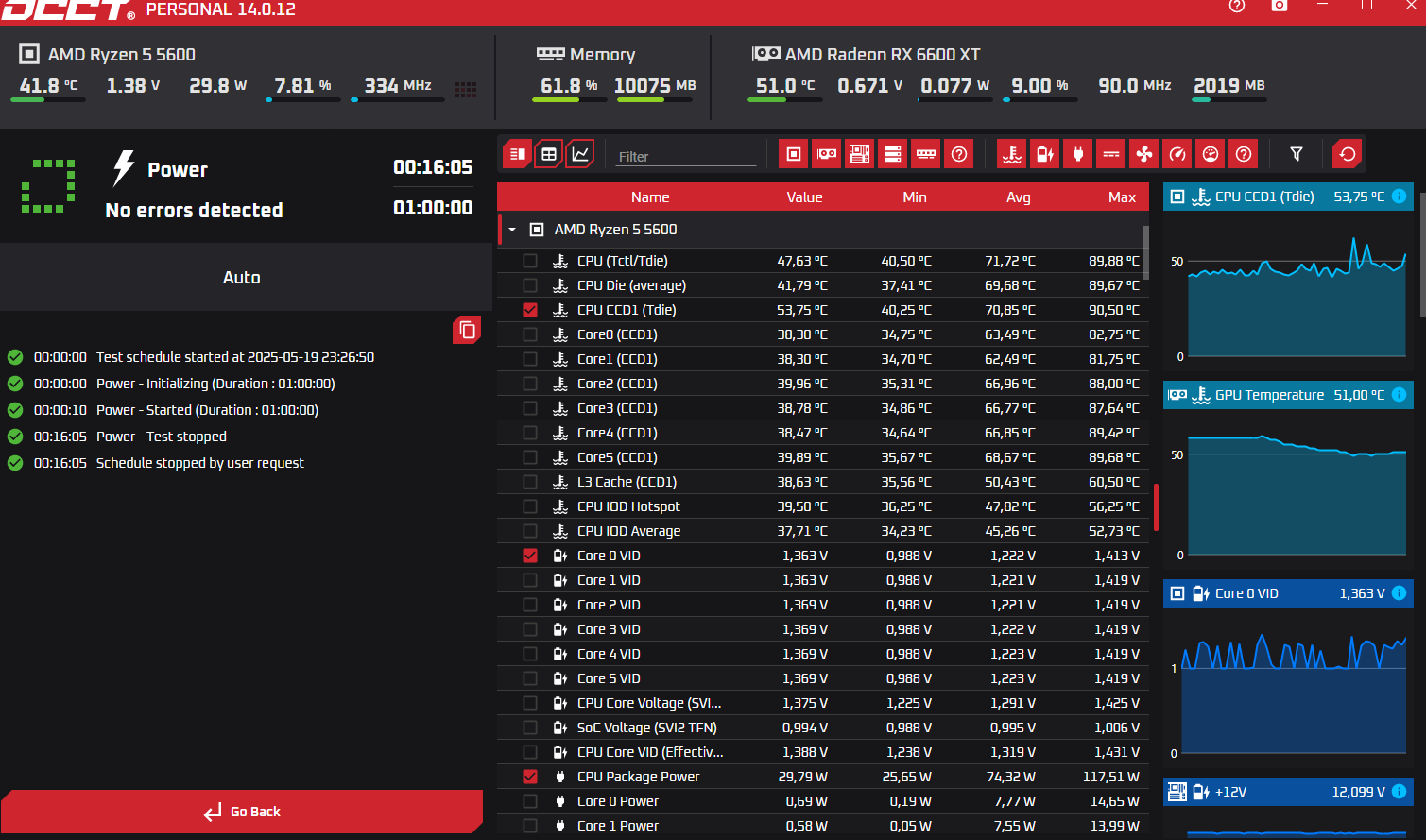Toggle unknown-sensor filter right of the dial icon
The width and height of the screenshot is (1426, 840).
[x=1244, y=154]
